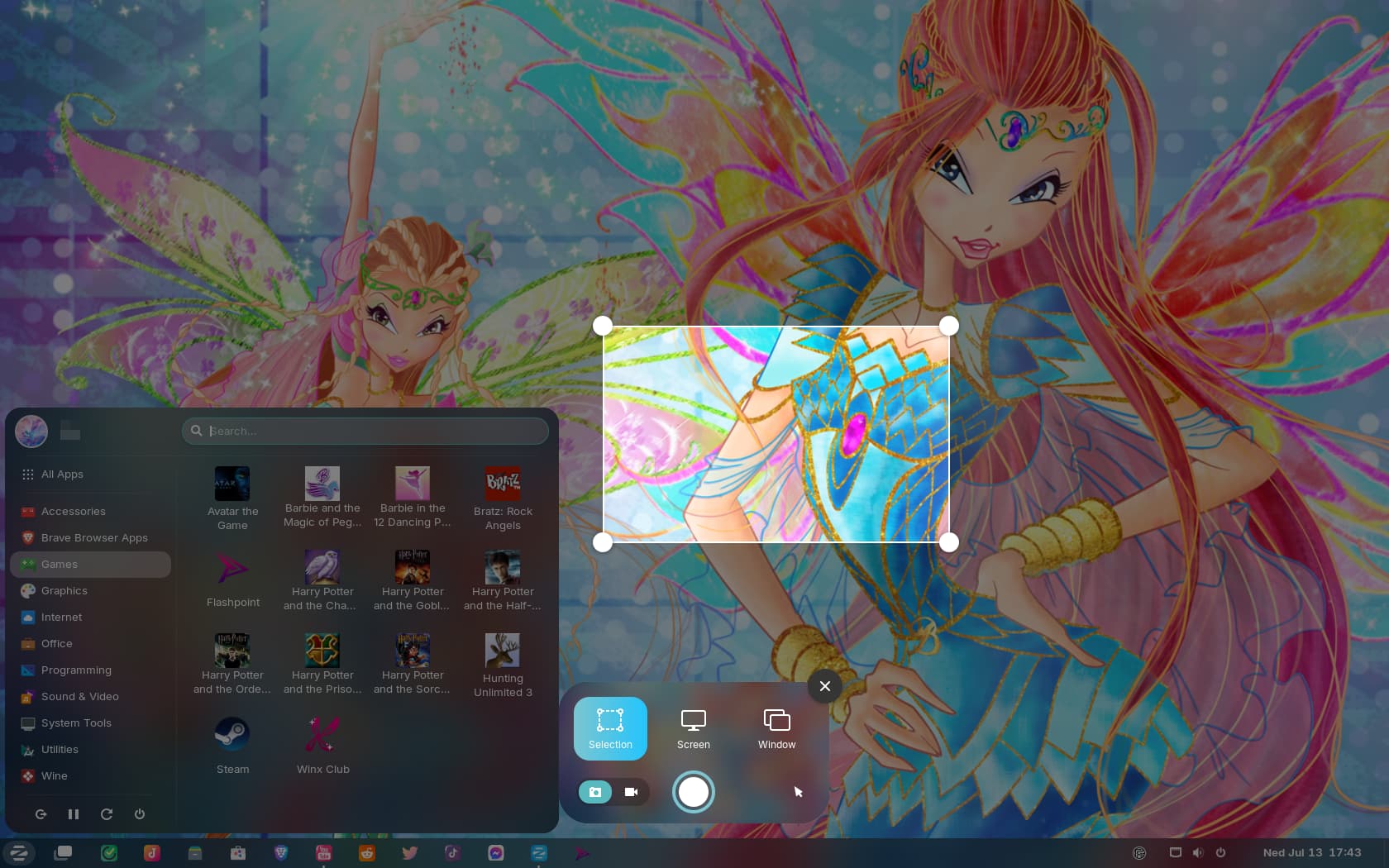Switch to screen recording video mode
The height and width of the screenshot is (868, 1389).
point(632,792)
